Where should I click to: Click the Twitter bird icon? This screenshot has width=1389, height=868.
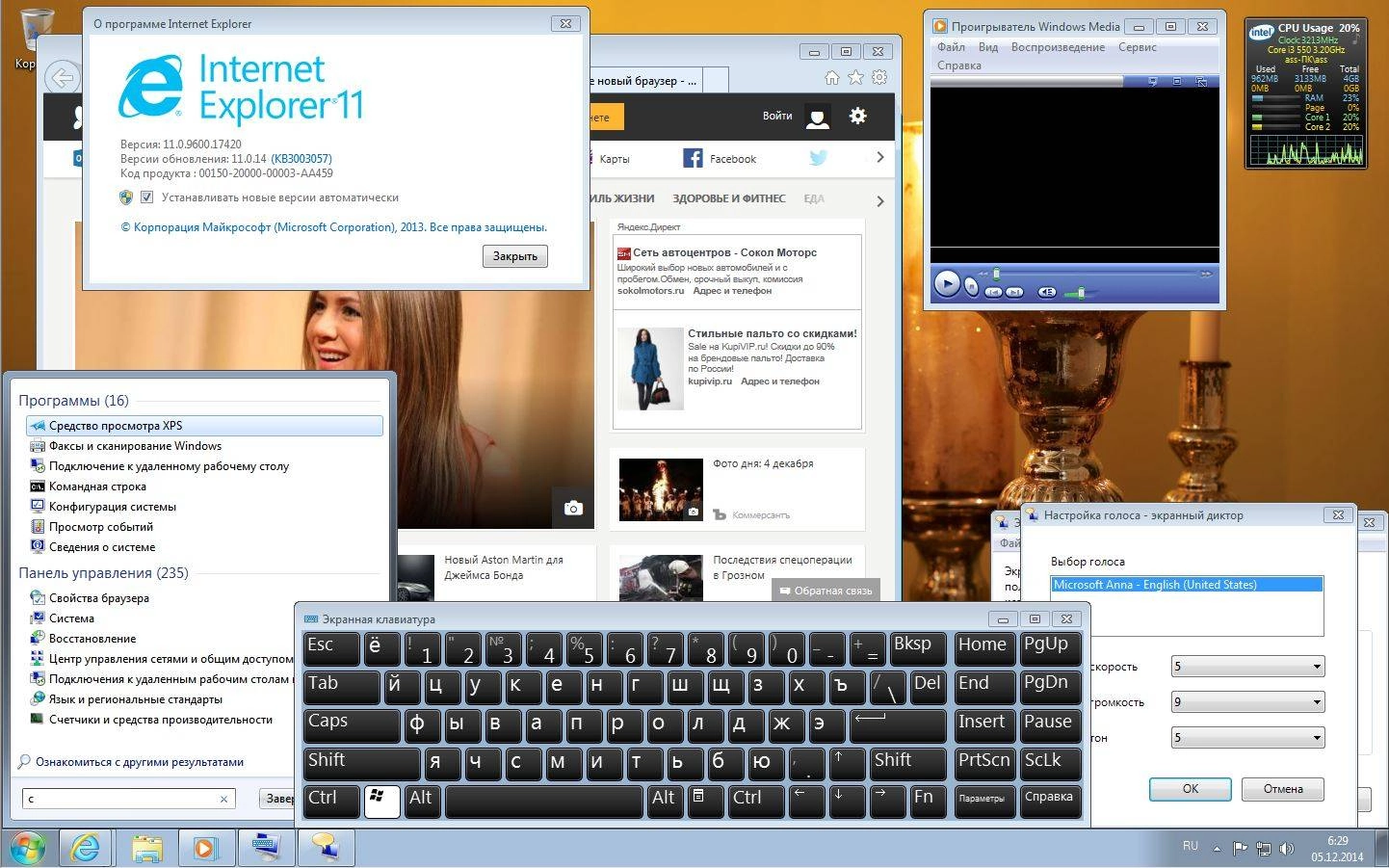818,158
